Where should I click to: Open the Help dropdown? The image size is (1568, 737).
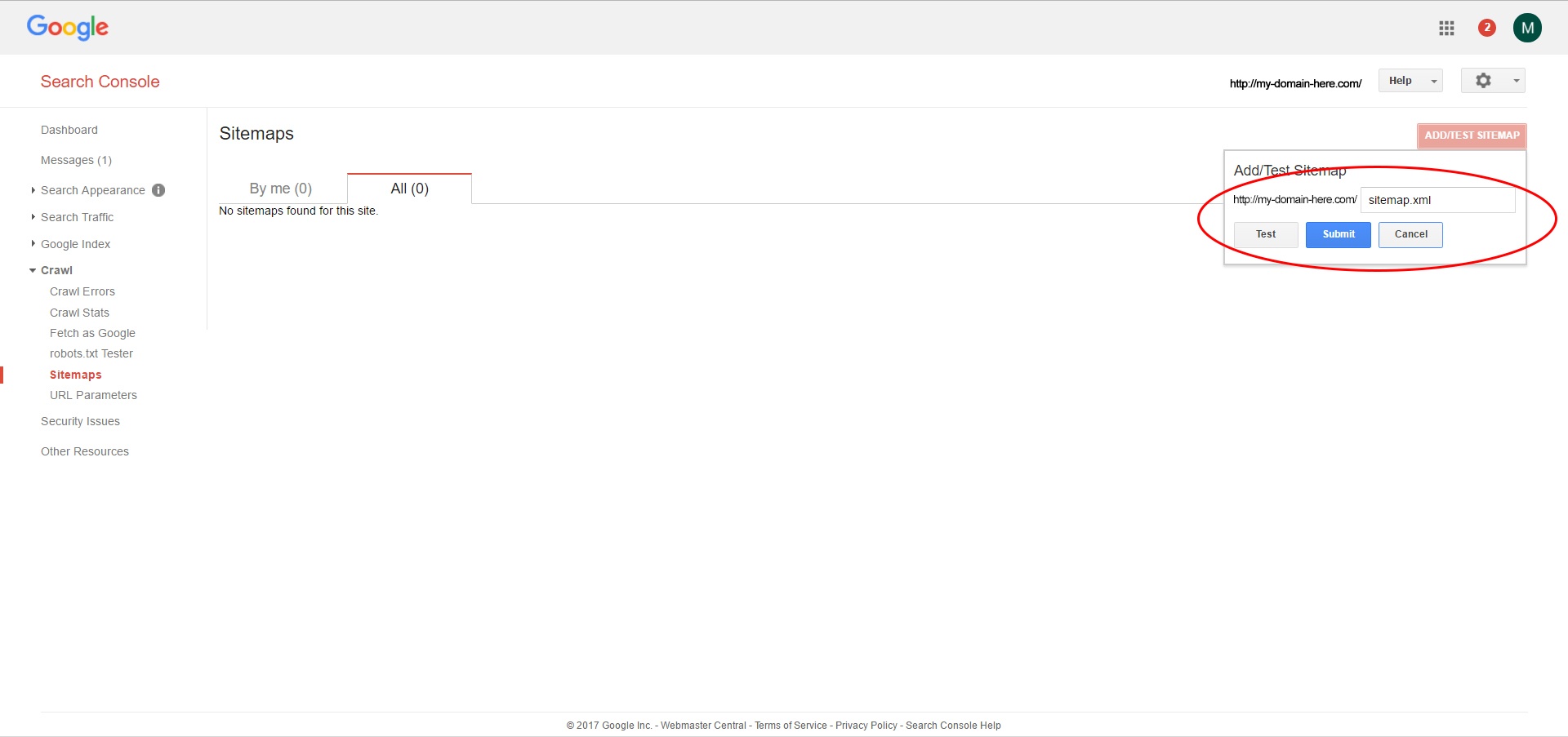(x=1410, y=81)
